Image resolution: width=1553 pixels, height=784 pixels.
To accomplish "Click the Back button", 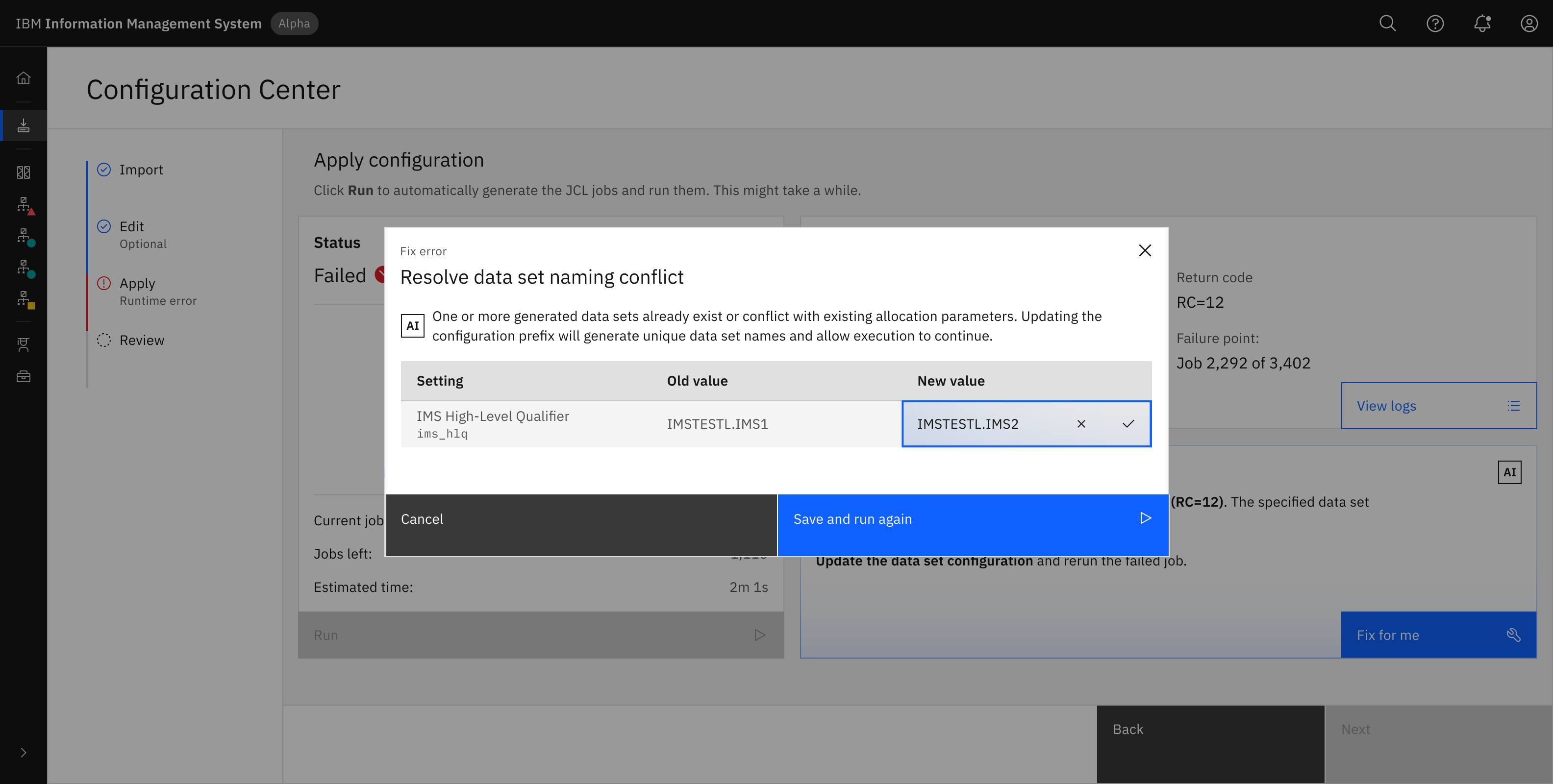I will click(1210, 744).
